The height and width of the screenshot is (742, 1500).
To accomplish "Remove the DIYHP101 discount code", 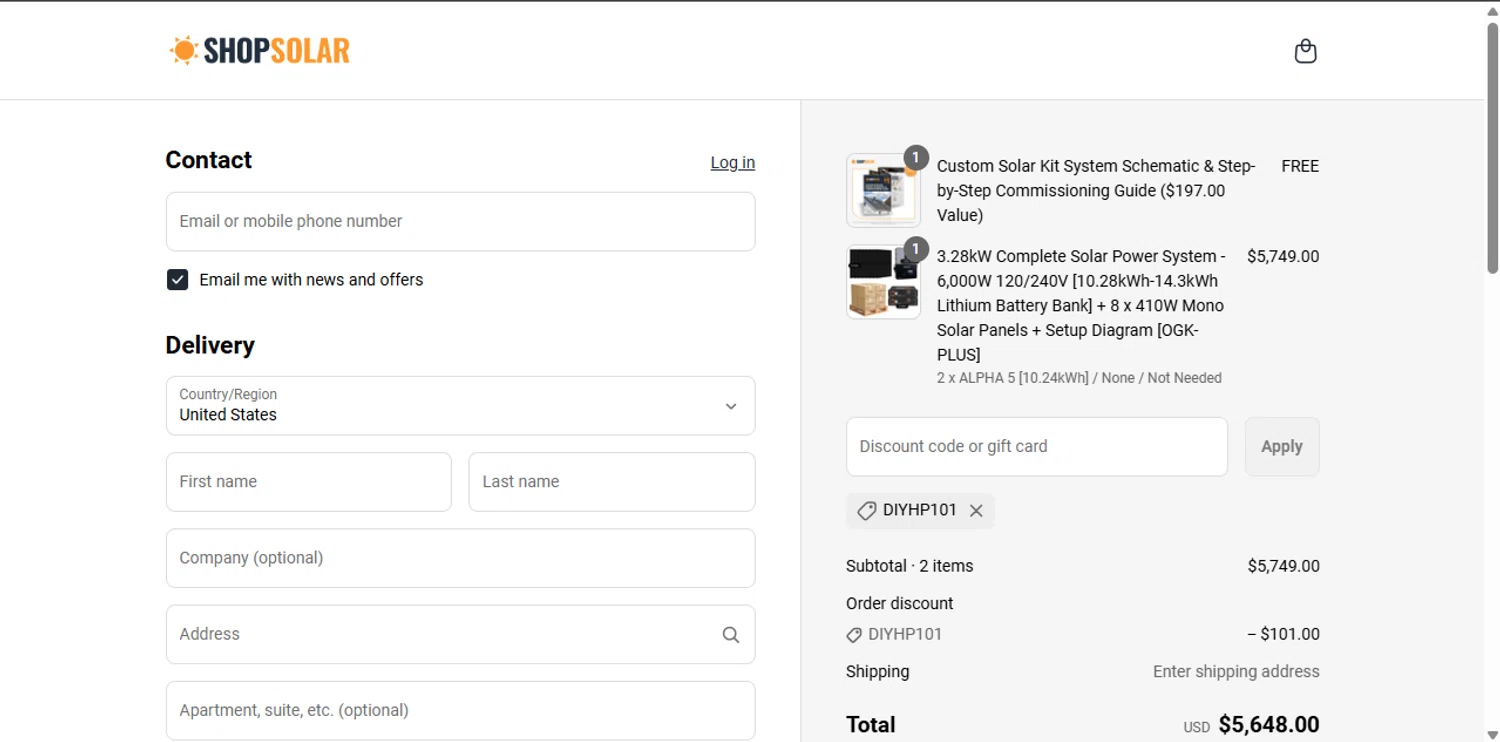I will [976, 511].
